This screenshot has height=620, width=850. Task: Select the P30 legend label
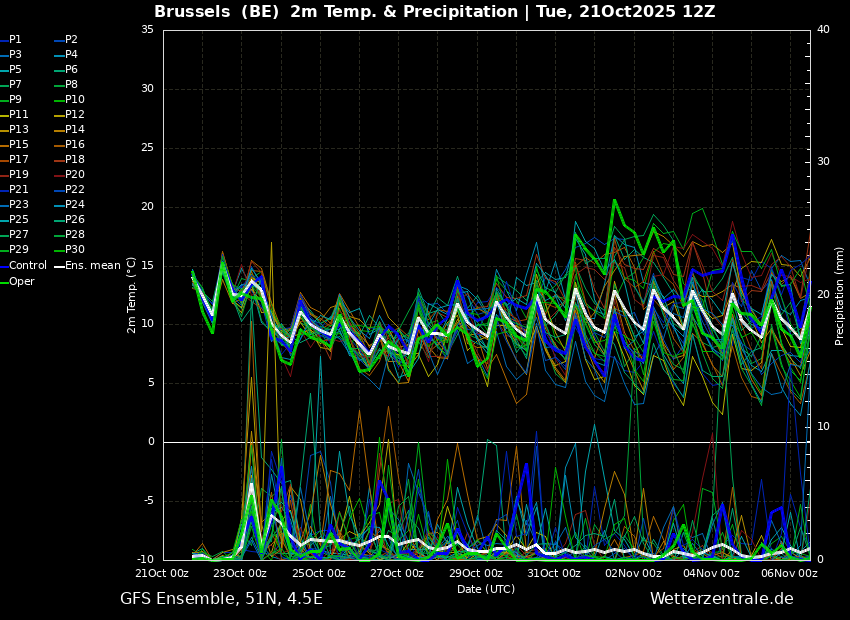75,249
